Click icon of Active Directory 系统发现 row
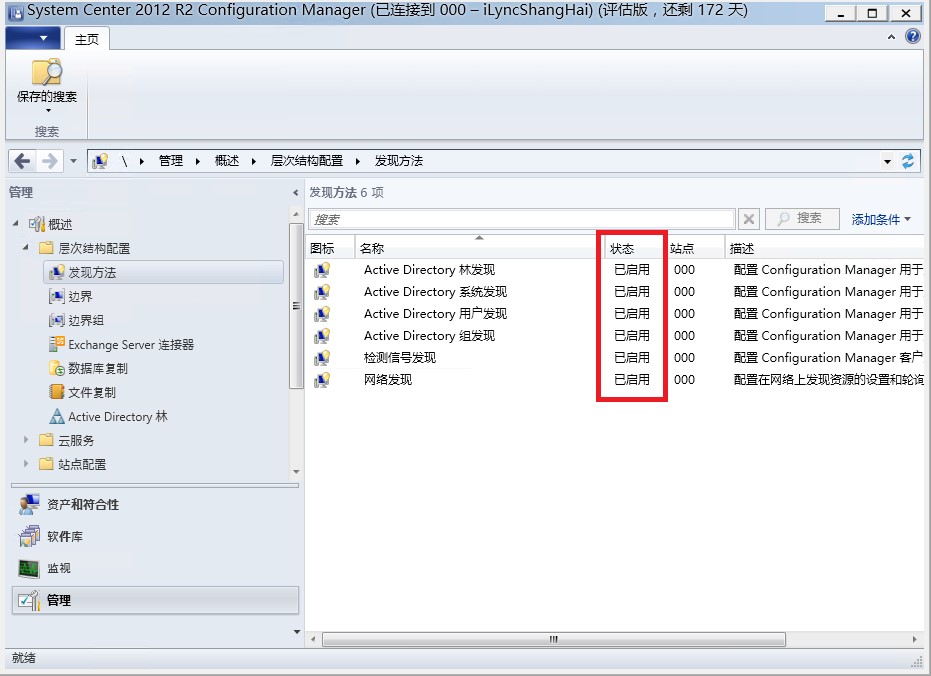 click(x=322, y=292)
